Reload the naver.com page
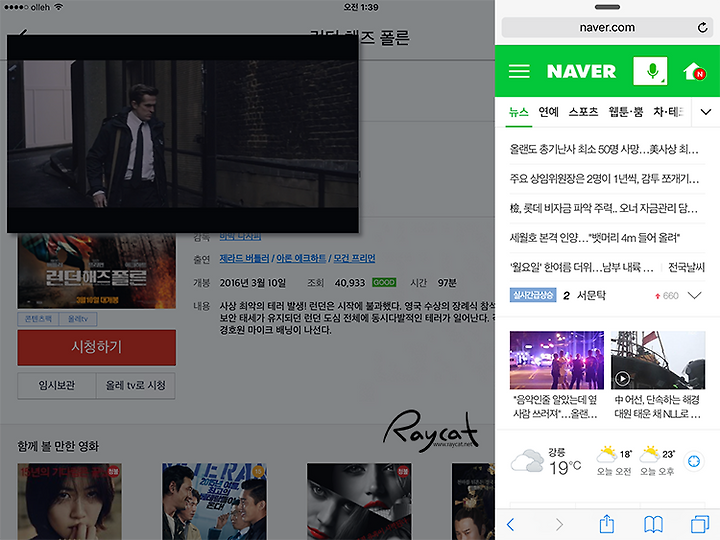The height and width of the screenshot is (540, 720). coord(703,28)
